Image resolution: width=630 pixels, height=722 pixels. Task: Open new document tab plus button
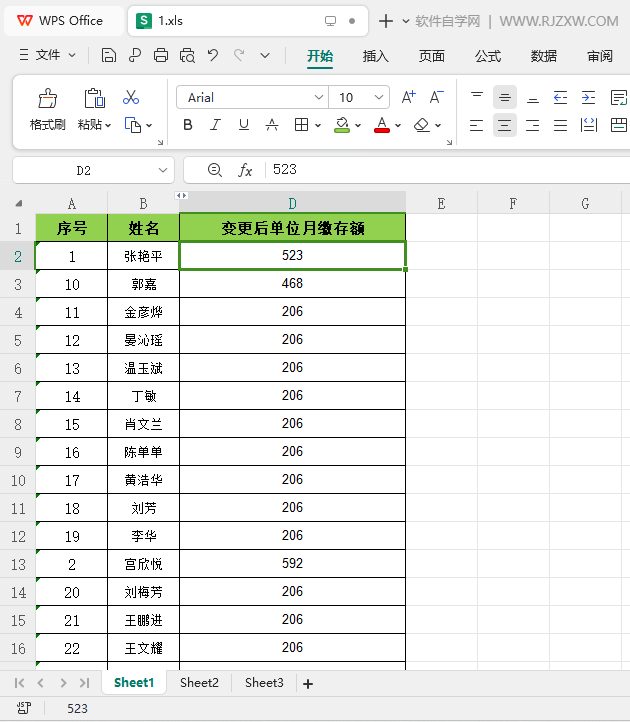point(386,21)
